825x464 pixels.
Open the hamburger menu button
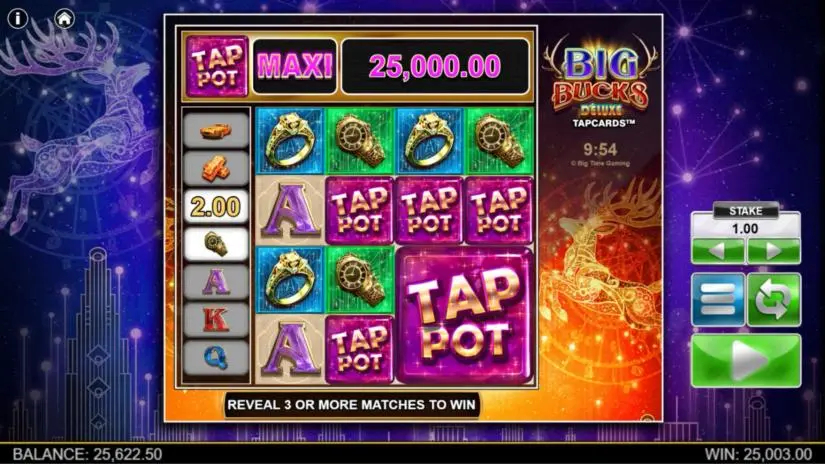(718, 299)
